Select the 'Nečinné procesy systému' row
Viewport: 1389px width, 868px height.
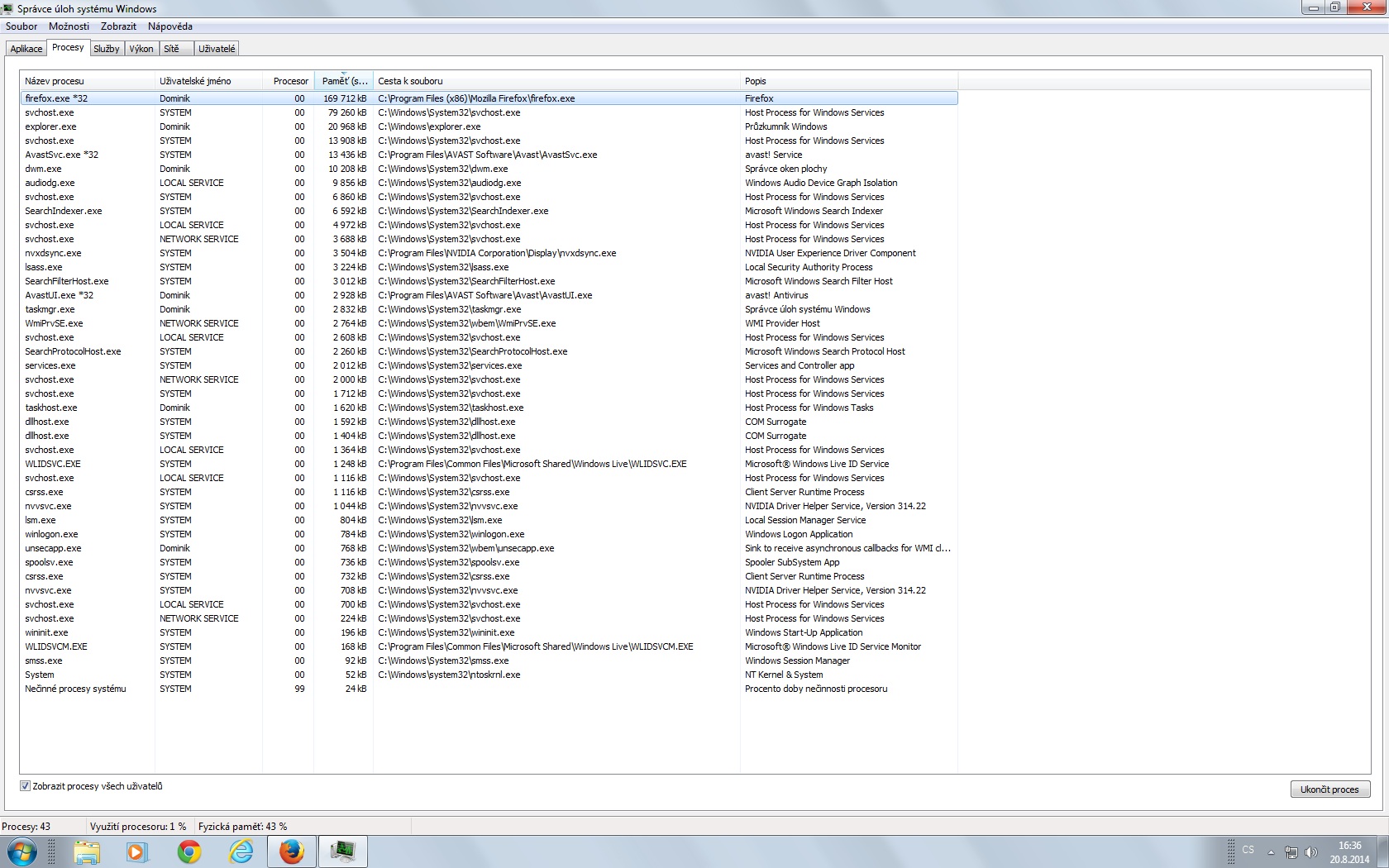(x=489, y=689)
